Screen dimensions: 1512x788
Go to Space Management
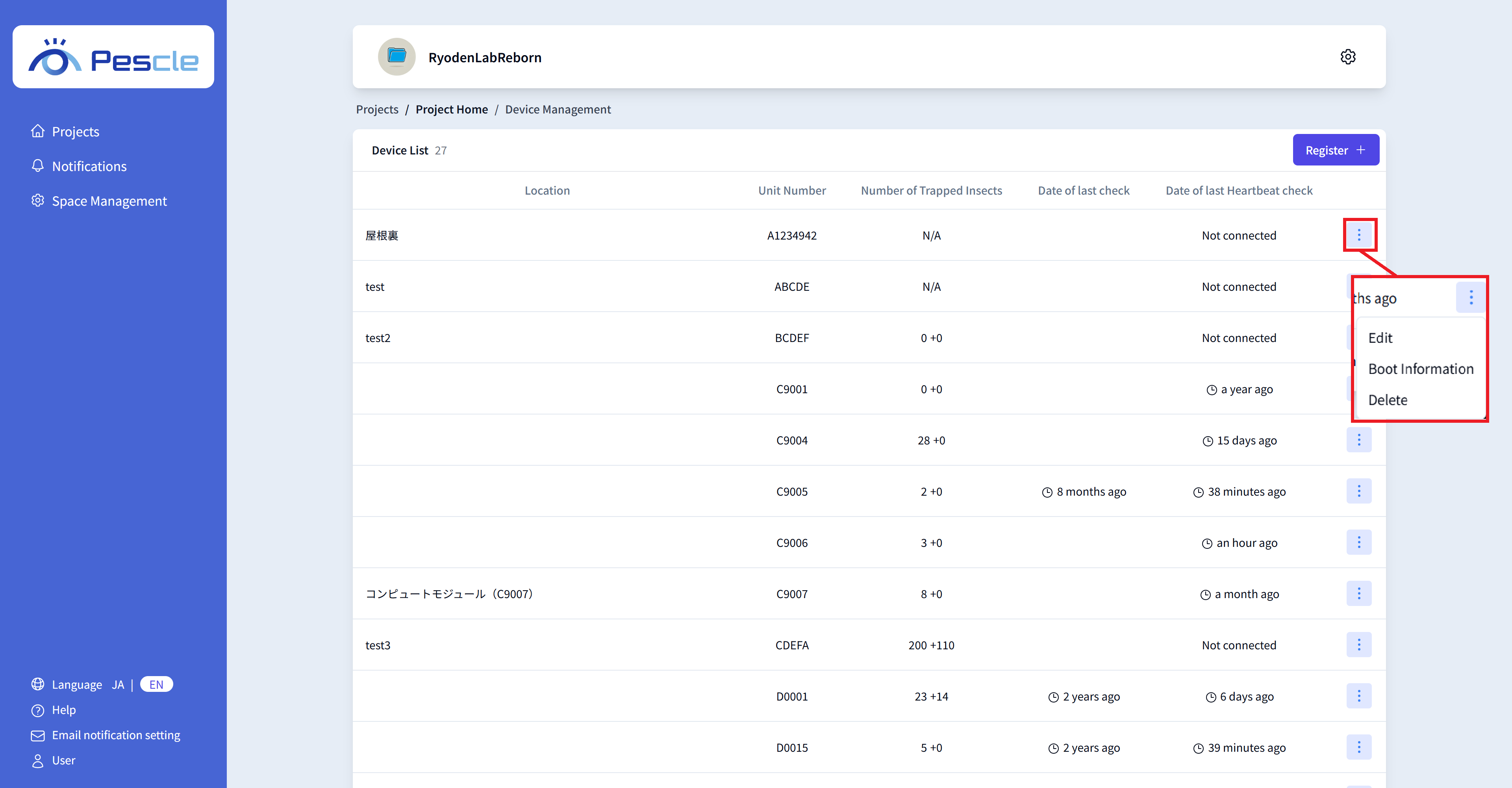[x=109, y=201]
